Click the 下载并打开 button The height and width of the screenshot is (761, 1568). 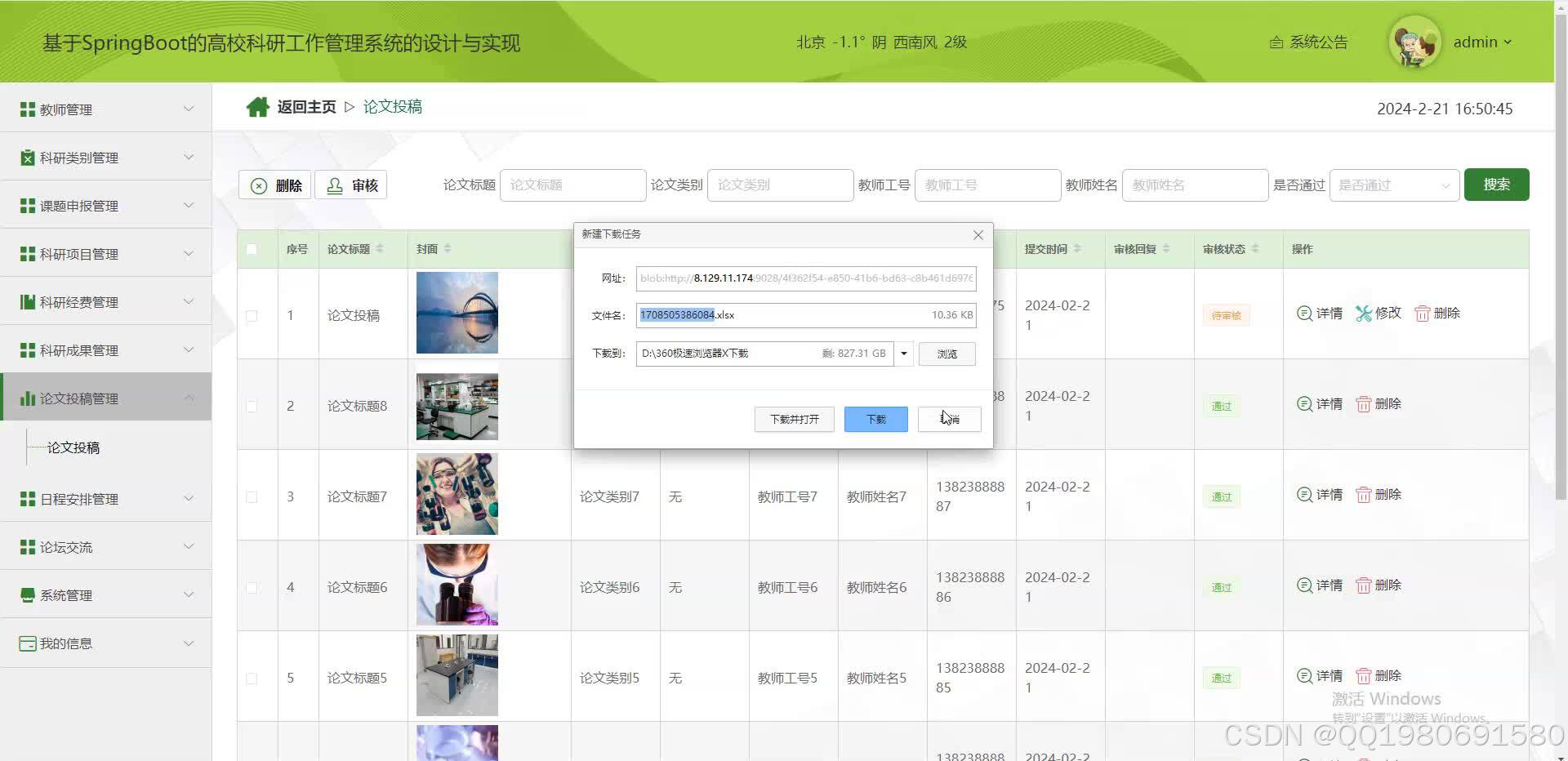click(x=794, y=419)
